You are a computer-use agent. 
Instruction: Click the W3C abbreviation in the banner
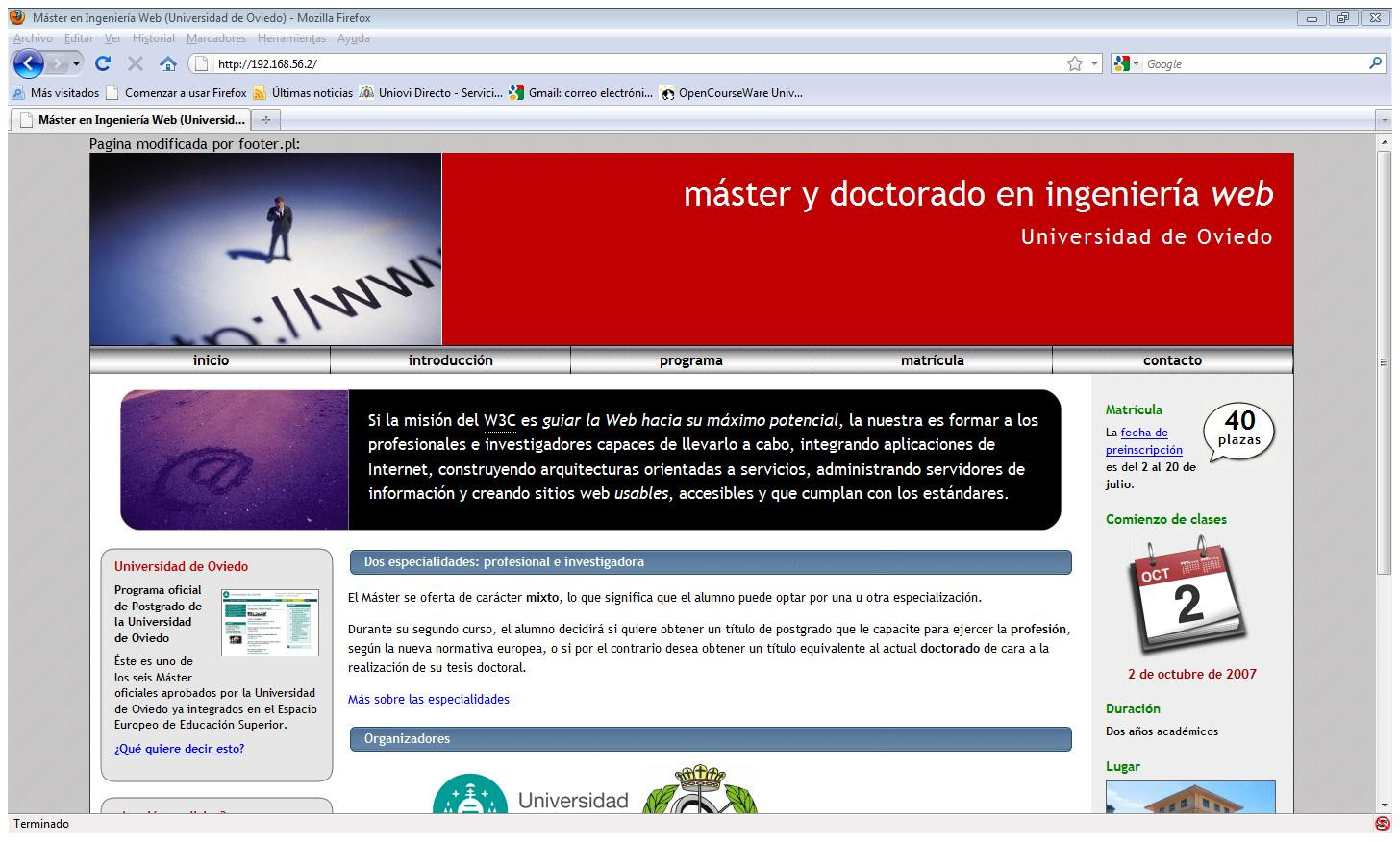(500, 420)
